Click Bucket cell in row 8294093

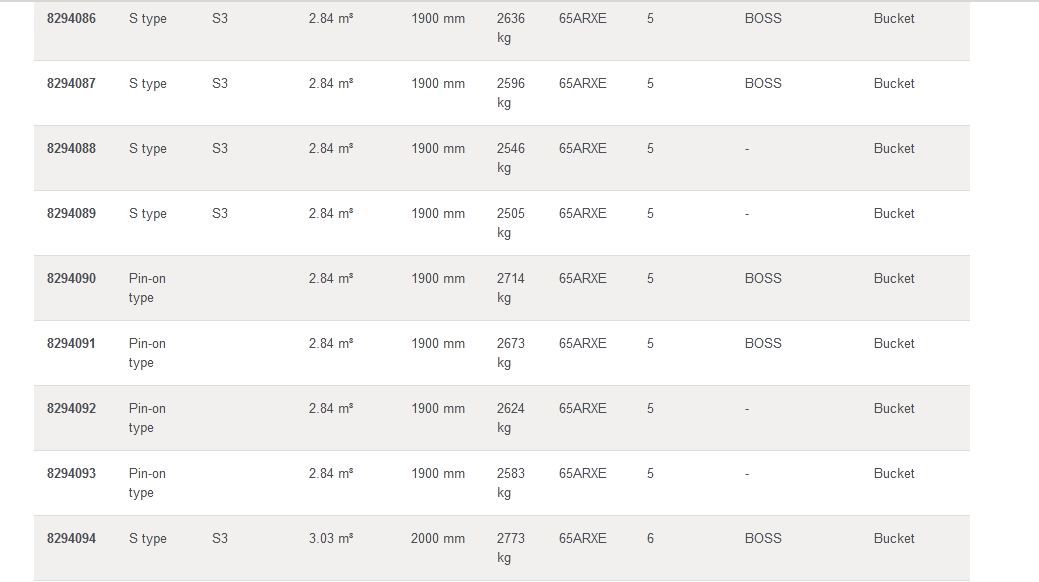[893, 473]
